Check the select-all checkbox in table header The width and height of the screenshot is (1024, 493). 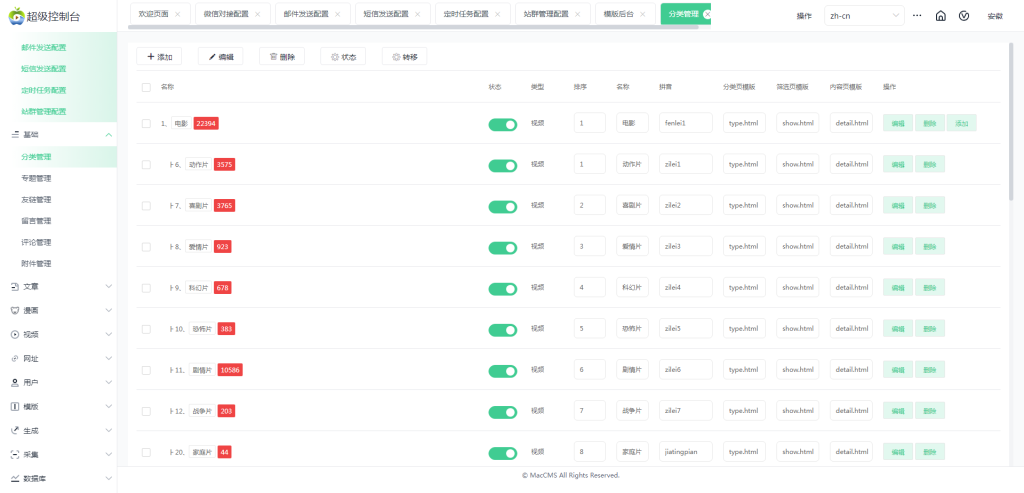click(146, 87)
